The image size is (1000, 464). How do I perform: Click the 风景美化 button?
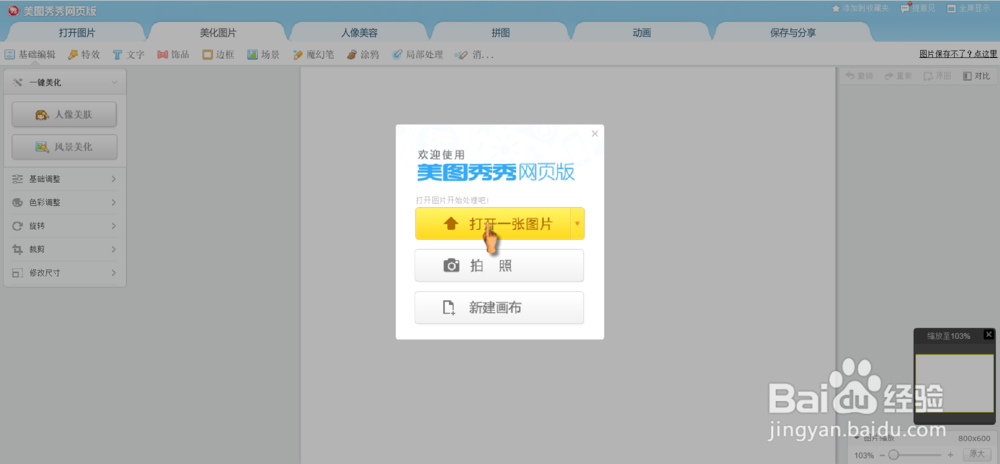point(64,147)
